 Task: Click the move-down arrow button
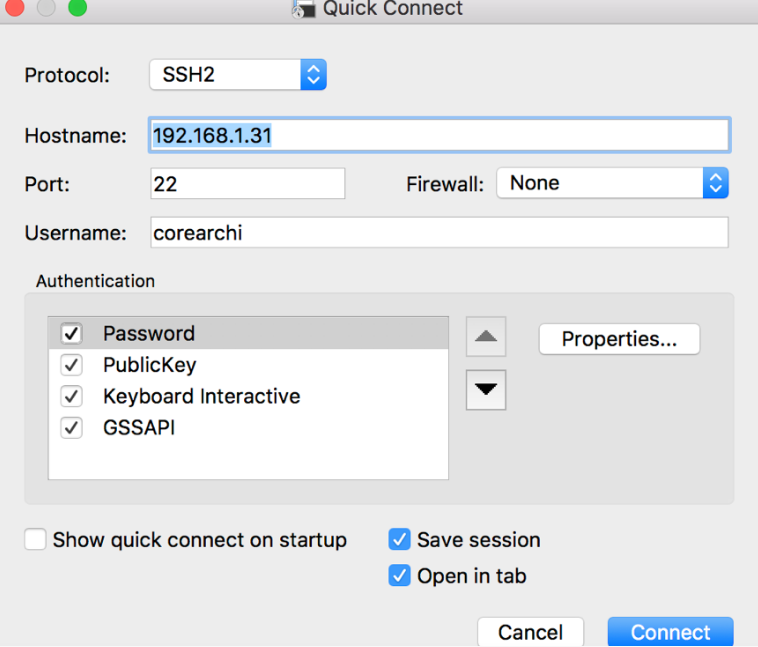pos(486,390)
